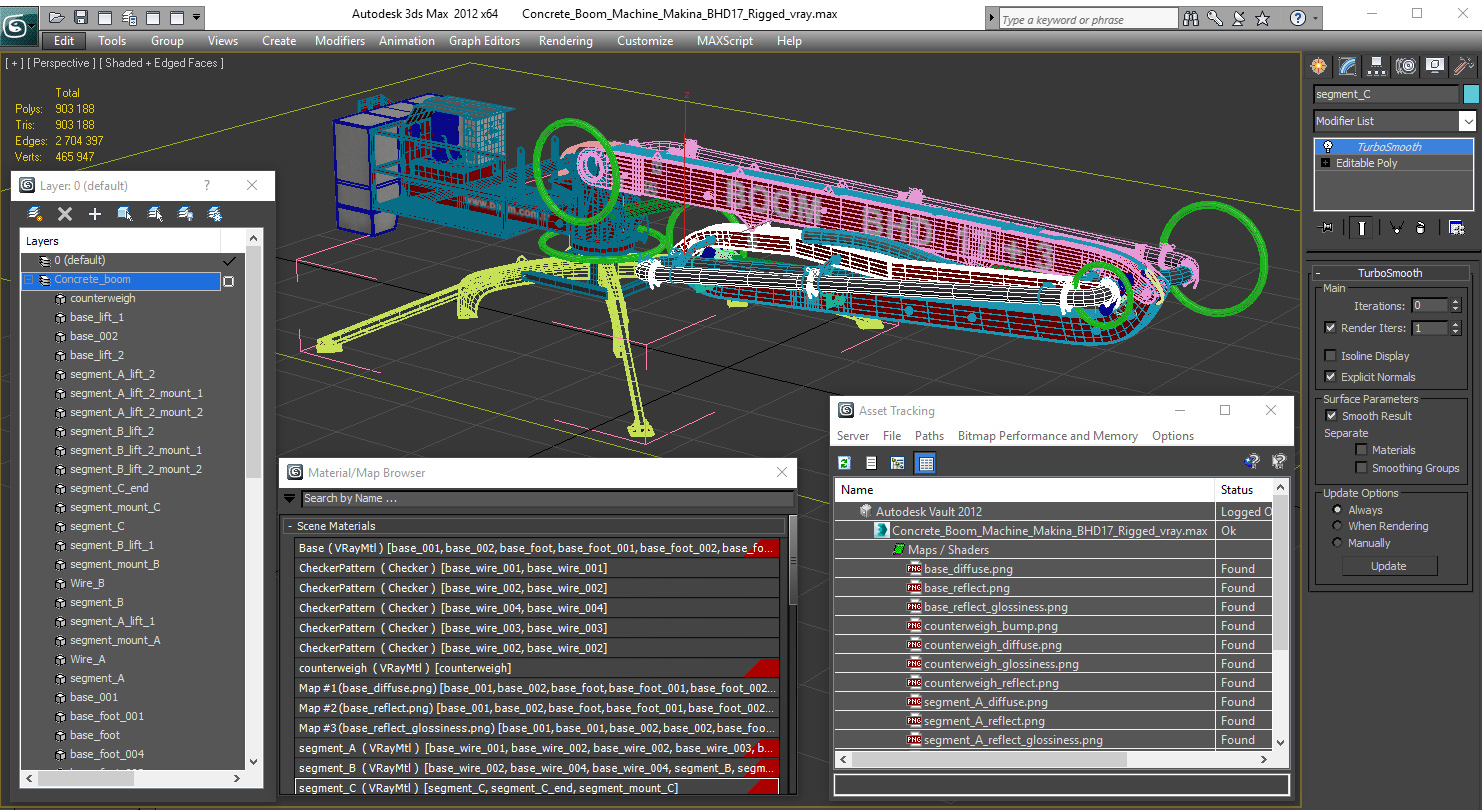This screenshot has height=810, width=1482.
Task: Click the Save File floppy icon
Action: [x=81, y=17]
